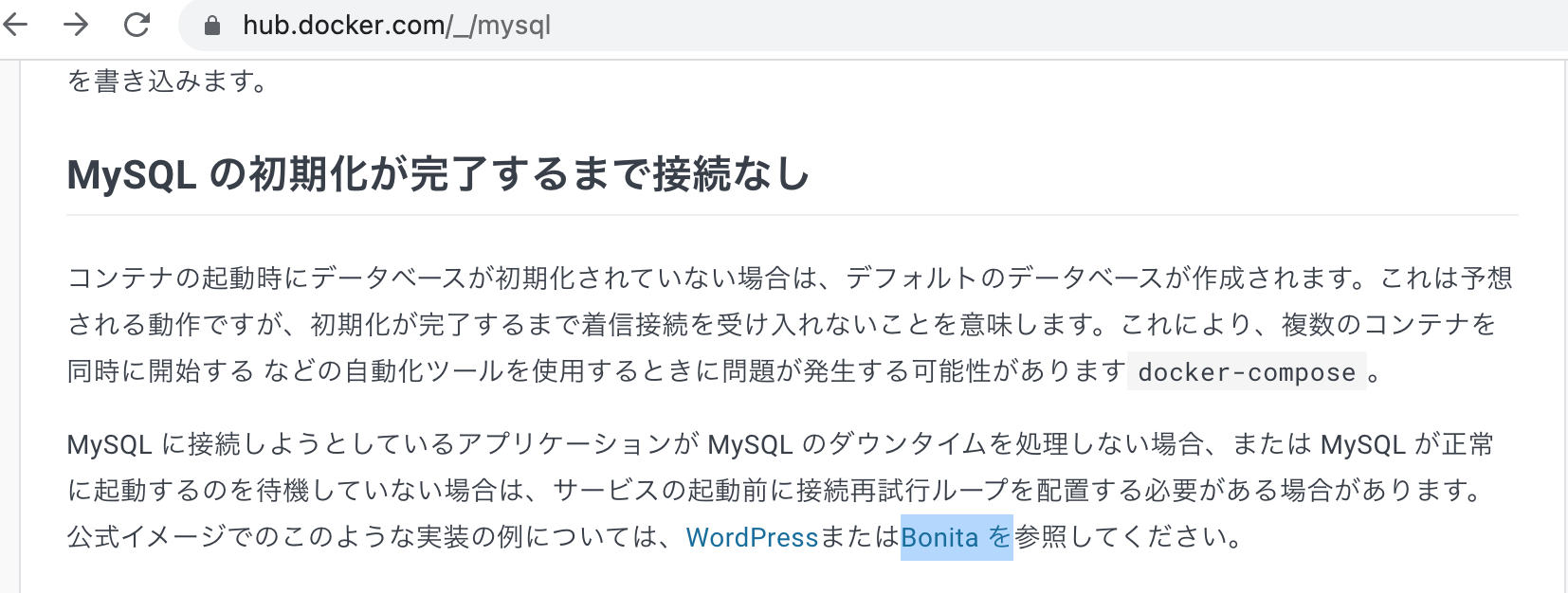Click the text 公式イメージでの before the links
The height and width of the screenshot is (593, 1568).
159,537
